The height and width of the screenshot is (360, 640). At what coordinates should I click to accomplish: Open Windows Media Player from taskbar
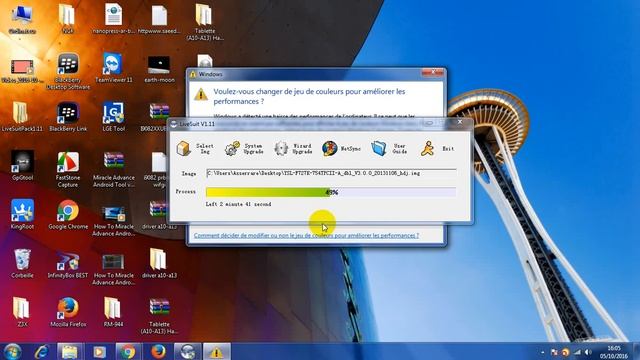click(99, 351)
